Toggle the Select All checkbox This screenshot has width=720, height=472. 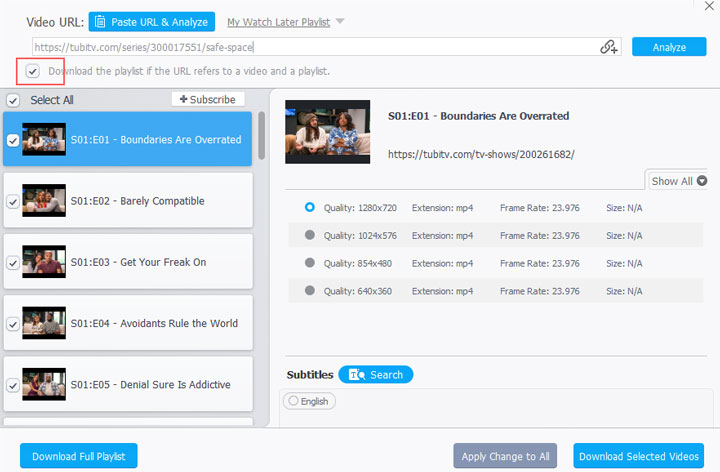[x=13, y=100]
